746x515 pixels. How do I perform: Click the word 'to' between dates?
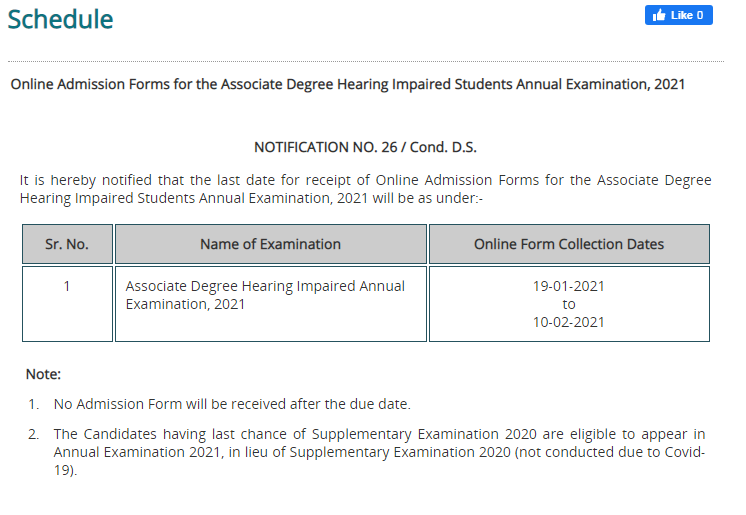(x=569, y=305)
